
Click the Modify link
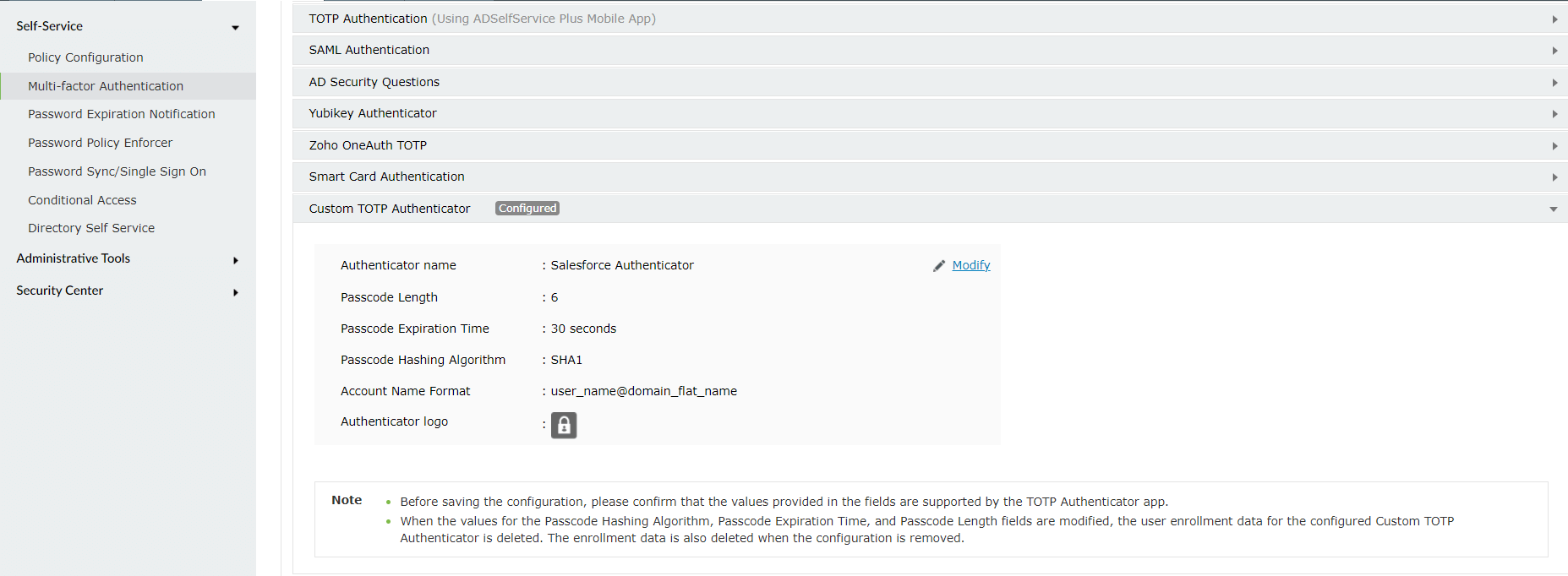(x=970, y=265)
